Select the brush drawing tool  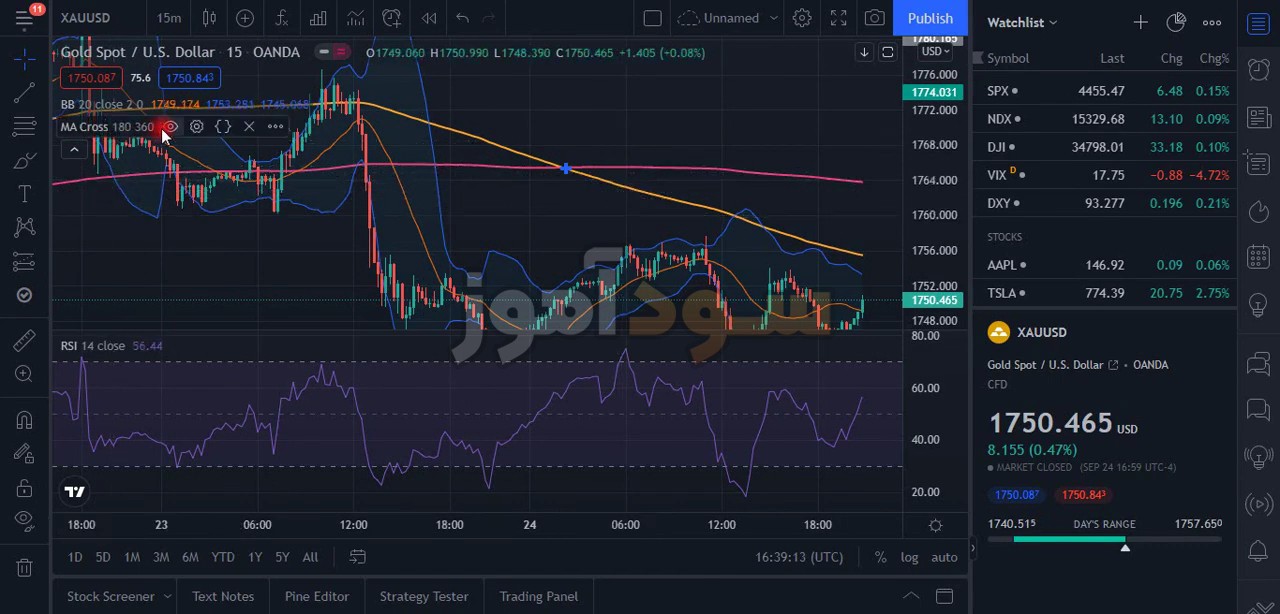pos(25,160)
